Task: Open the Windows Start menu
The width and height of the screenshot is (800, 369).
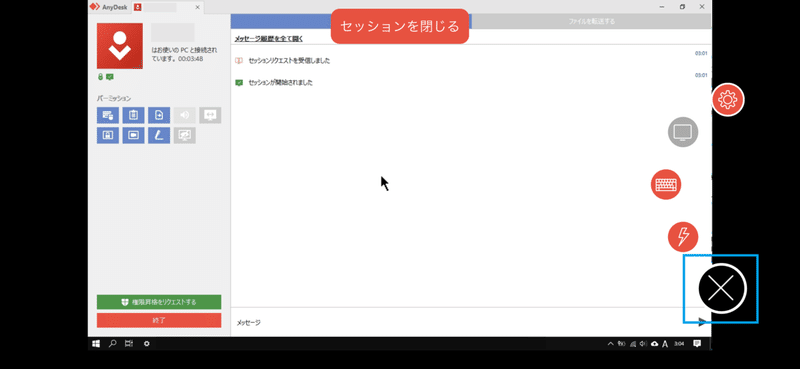Action: [96, 344]
